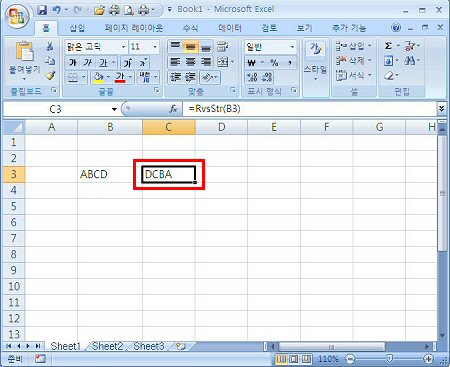Click the Office button logo
The width and height of the screenshot is (450, 367).
[x=17, y=15]
